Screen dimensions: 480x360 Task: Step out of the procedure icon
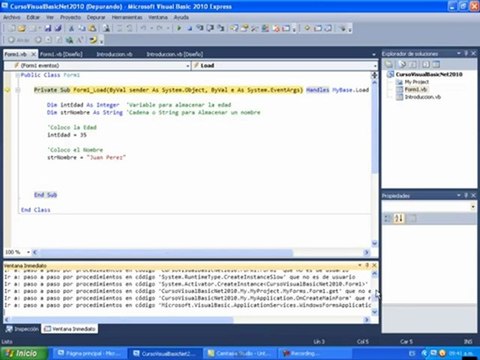[220, 29]
